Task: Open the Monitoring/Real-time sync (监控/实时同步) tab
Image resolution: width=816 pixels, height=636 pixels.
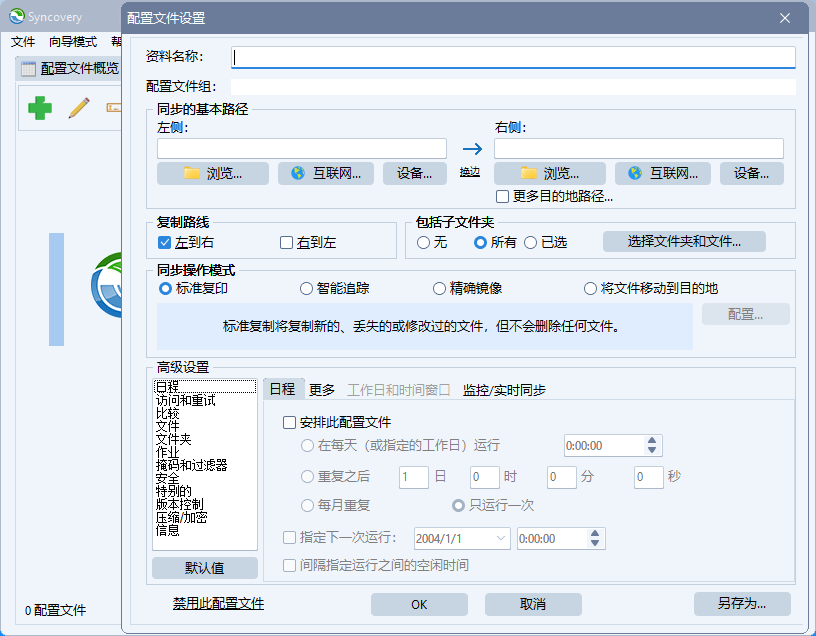Action: click(504, 390)
